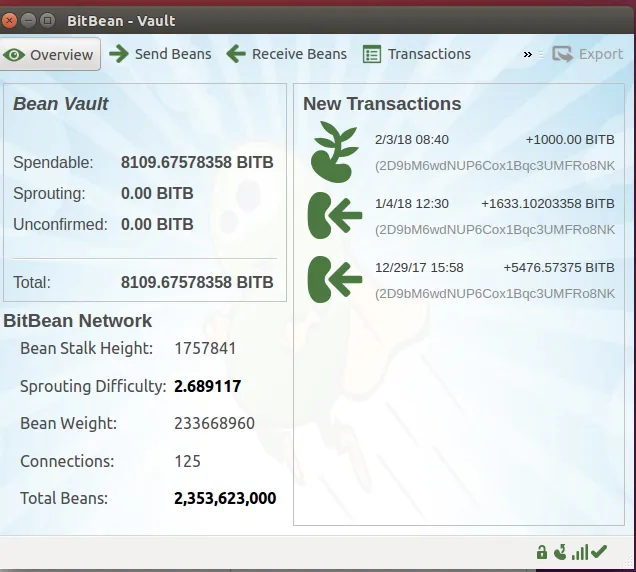The width and height of the screenshot is (636, 572).
Task: Click the wallet lock status icon
Action: [x=541, y=552]
